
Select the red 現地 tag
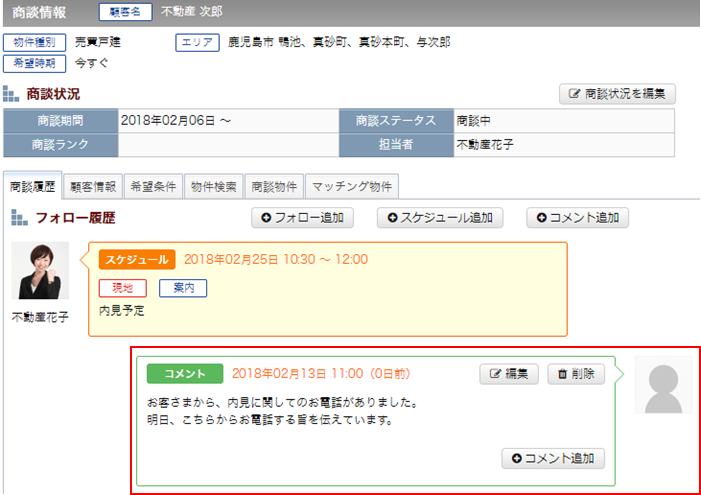122,287
